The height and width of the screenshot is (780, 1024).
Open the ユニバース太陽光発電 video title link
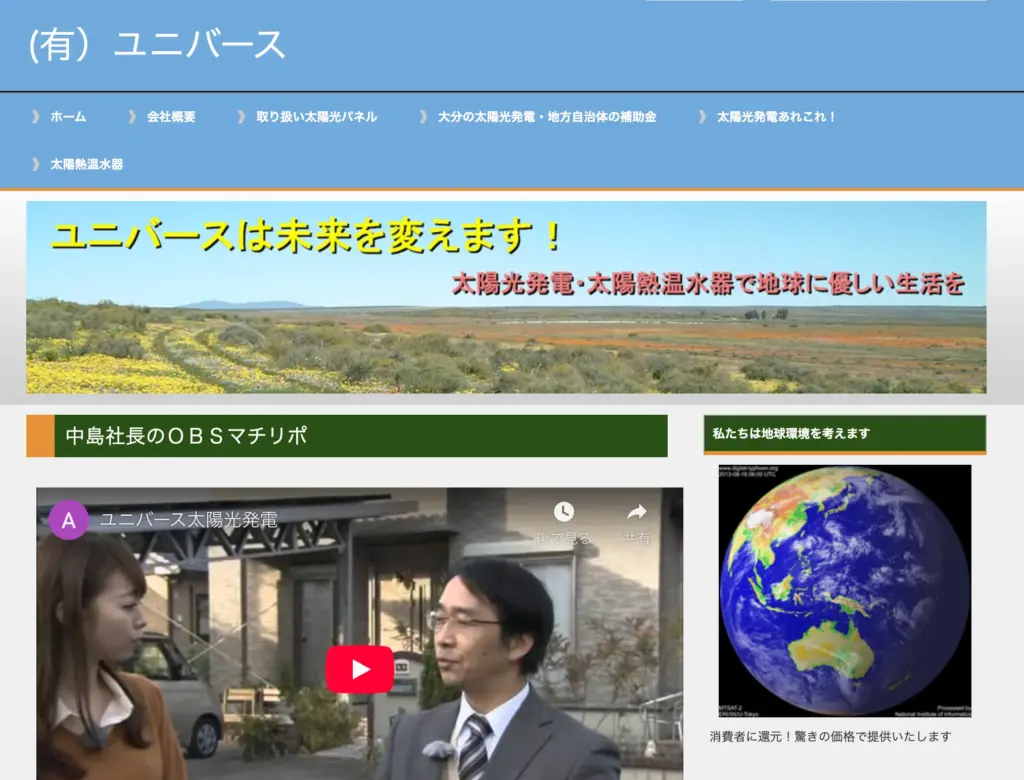[x=188, y=520]
